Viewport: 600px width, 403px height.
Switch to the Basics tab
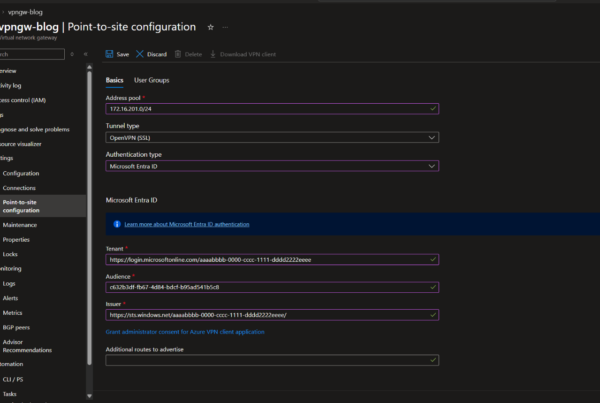coord(114,80)
